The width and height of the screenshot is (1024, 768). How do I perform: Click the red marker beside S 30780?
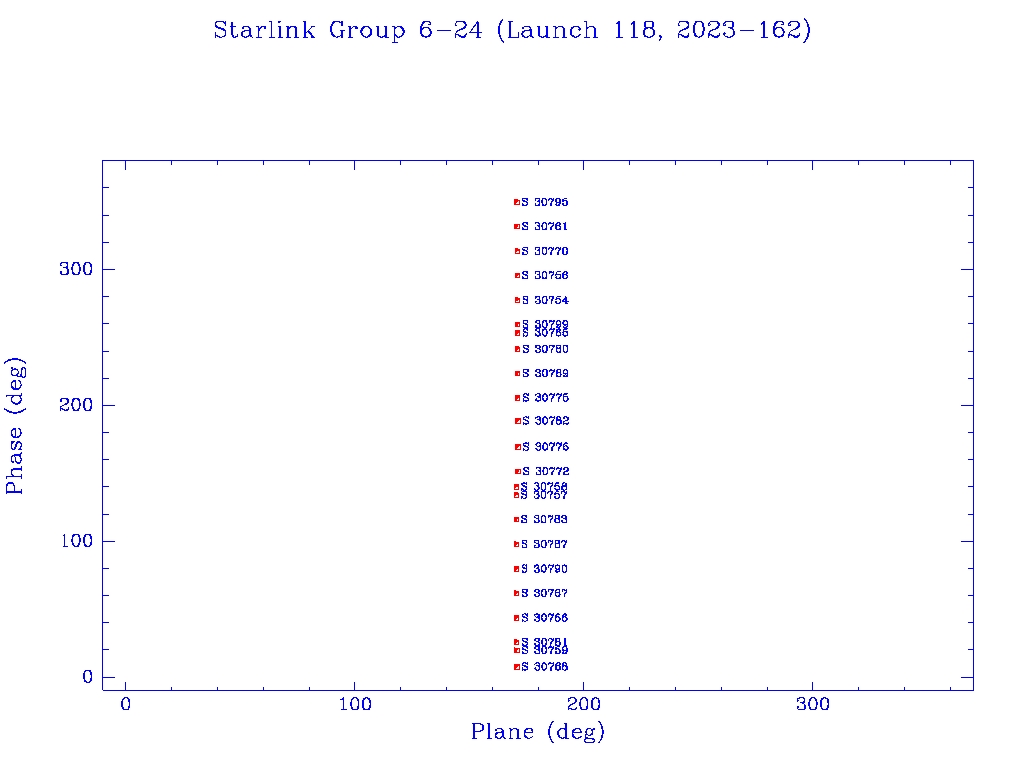click(x=517, y=349)
